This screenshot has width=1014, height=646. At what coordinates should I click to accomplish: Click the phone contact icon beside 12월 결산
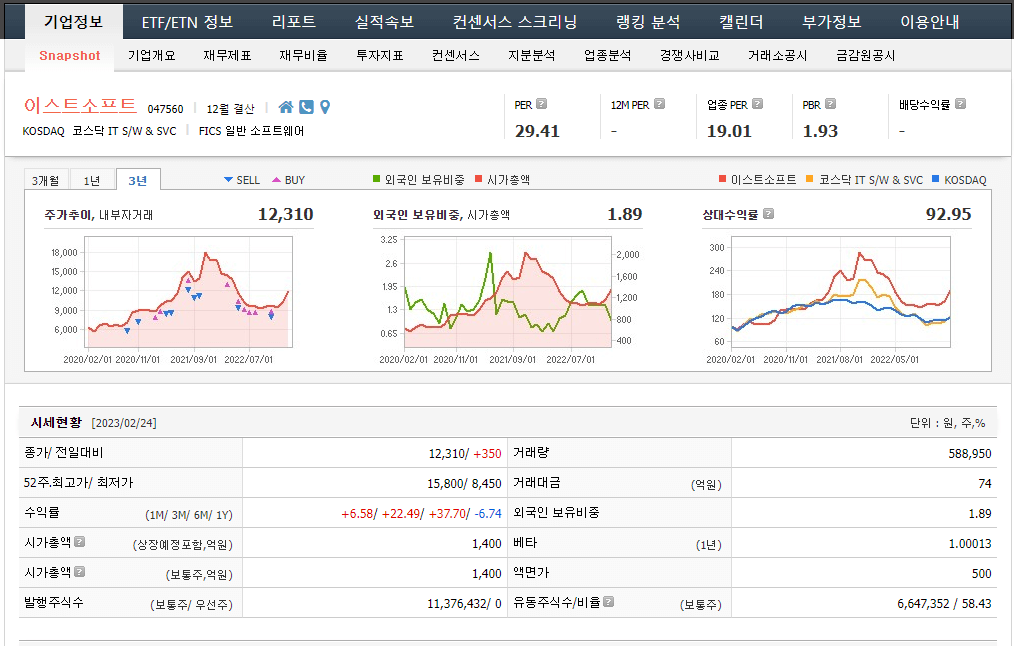(306, 107)
